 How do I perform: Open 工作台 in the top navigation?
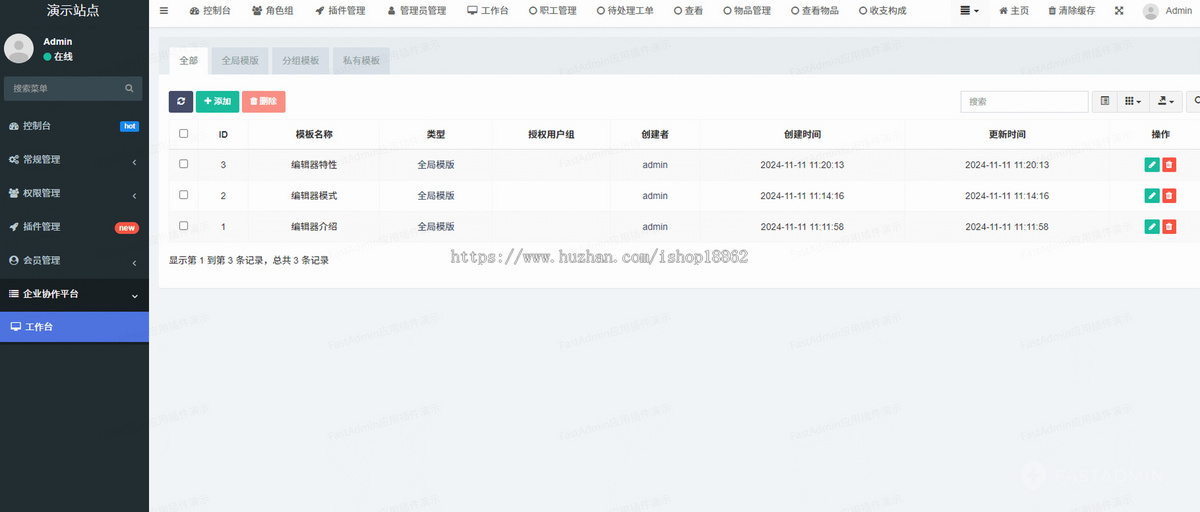[488, 11]
